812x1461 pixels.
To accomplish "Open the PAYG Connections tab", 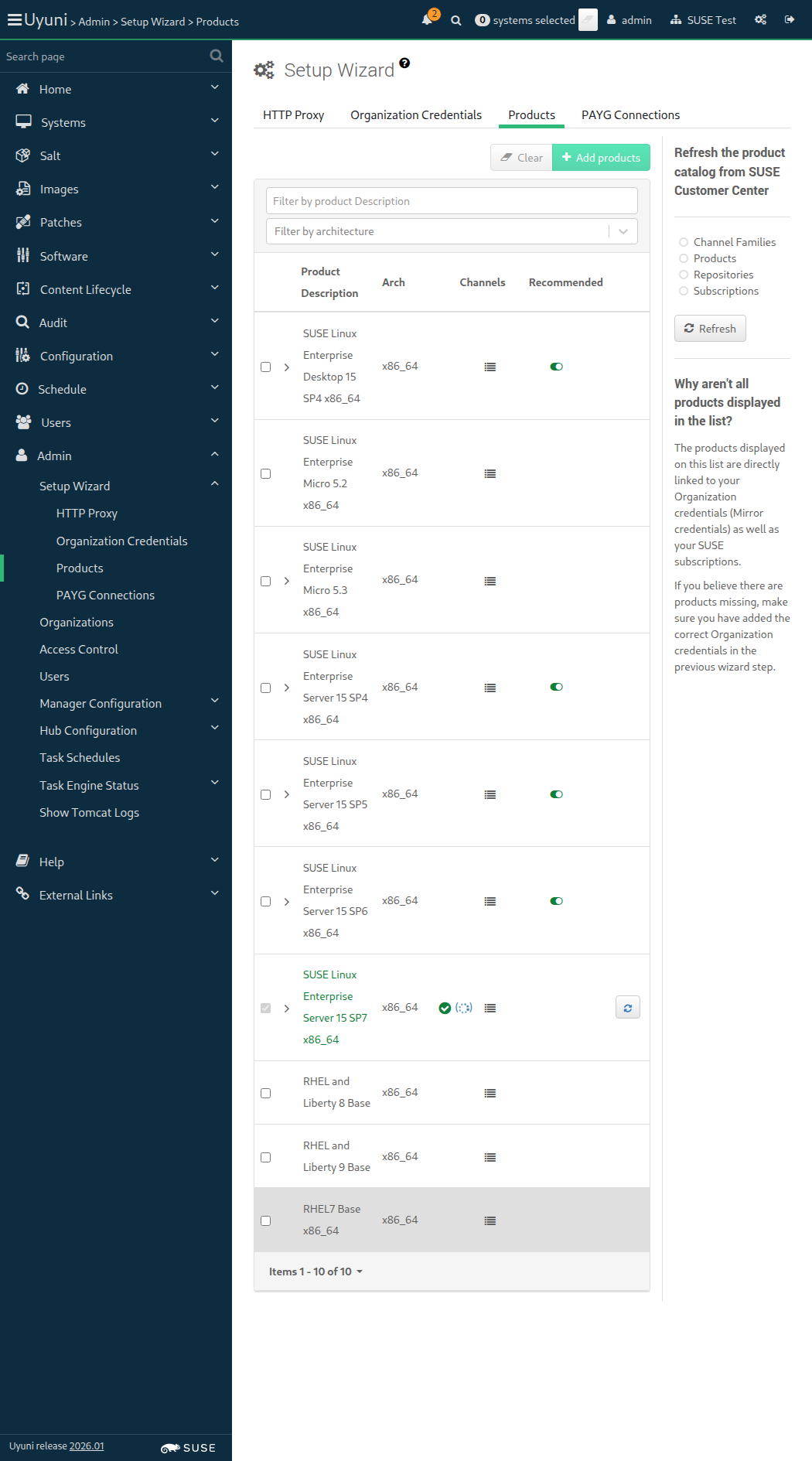I will [x=630, y=115].
